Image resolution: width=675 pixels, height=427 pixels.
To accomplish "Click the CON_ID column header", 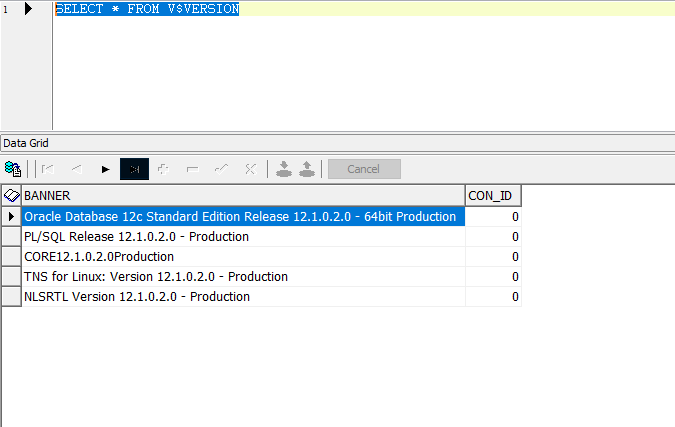I will pyautogui.click(x=493, y=195).
